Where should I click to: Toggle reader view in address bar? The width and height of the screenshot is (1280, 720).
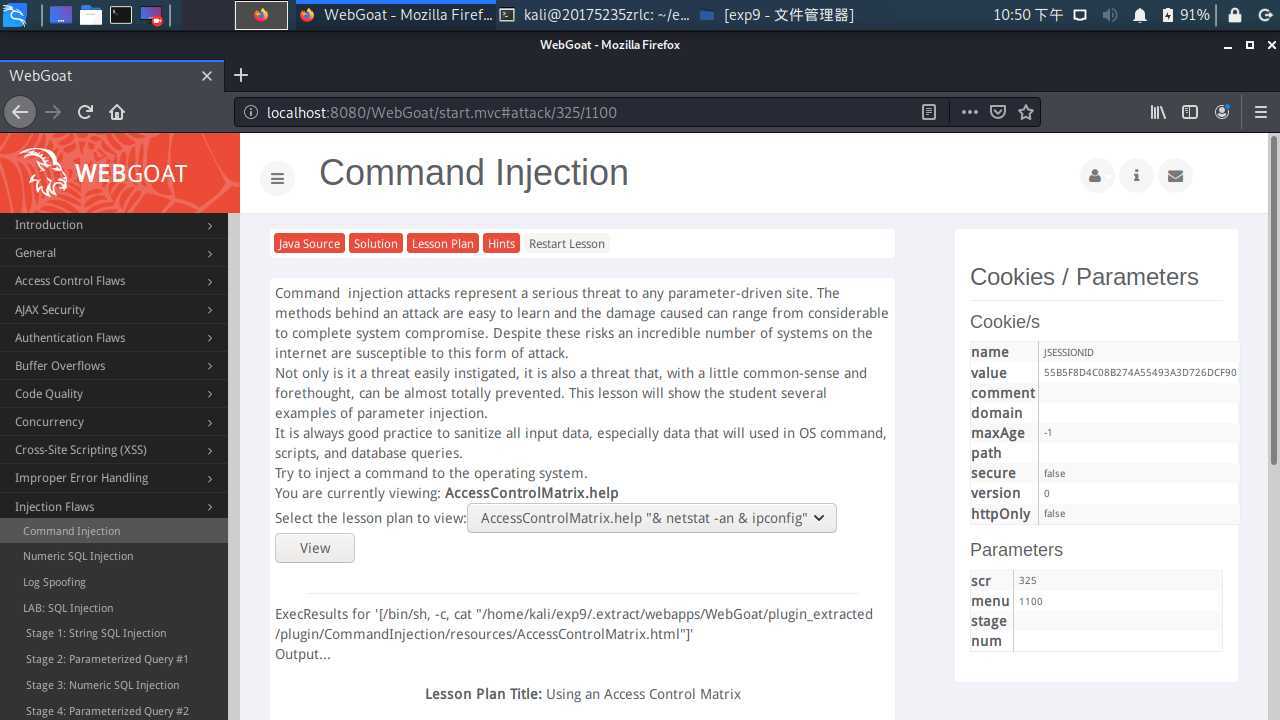[x=929, y=112]
